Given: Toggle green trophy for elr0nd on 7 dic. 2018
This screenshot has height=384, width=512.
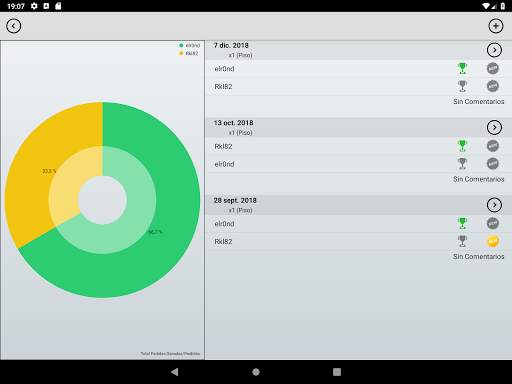Looking at the screenshot, I should point(462,68).
